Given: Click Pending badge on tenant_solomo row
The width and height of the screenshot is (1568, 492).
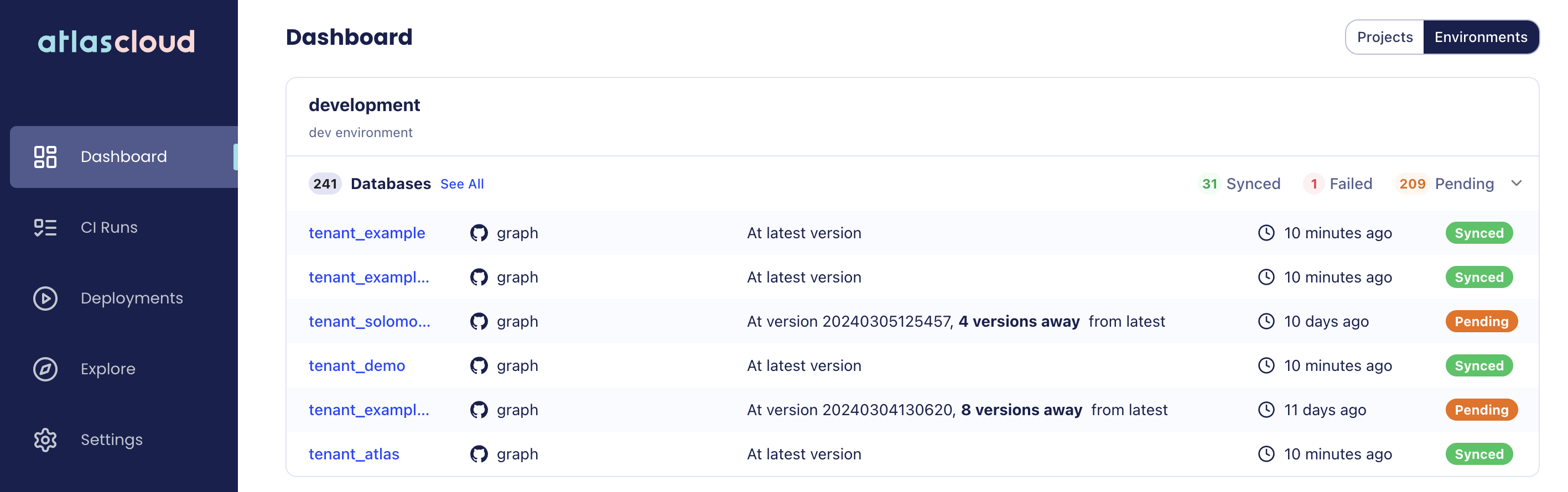Looking at the screenshot, I should click(1481, 321).
